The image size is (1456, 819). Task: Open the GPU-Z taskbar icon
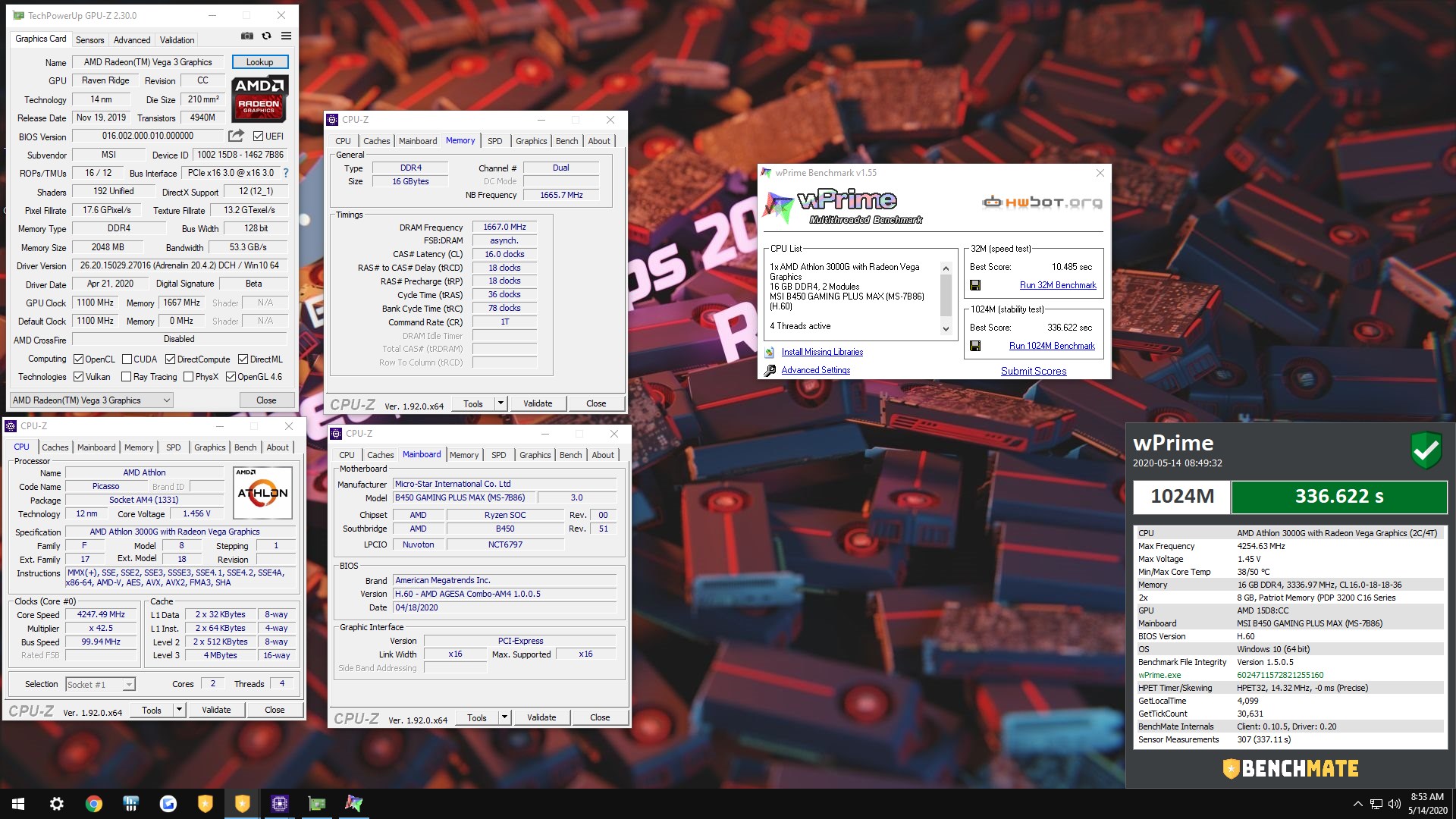click(317, 804)
